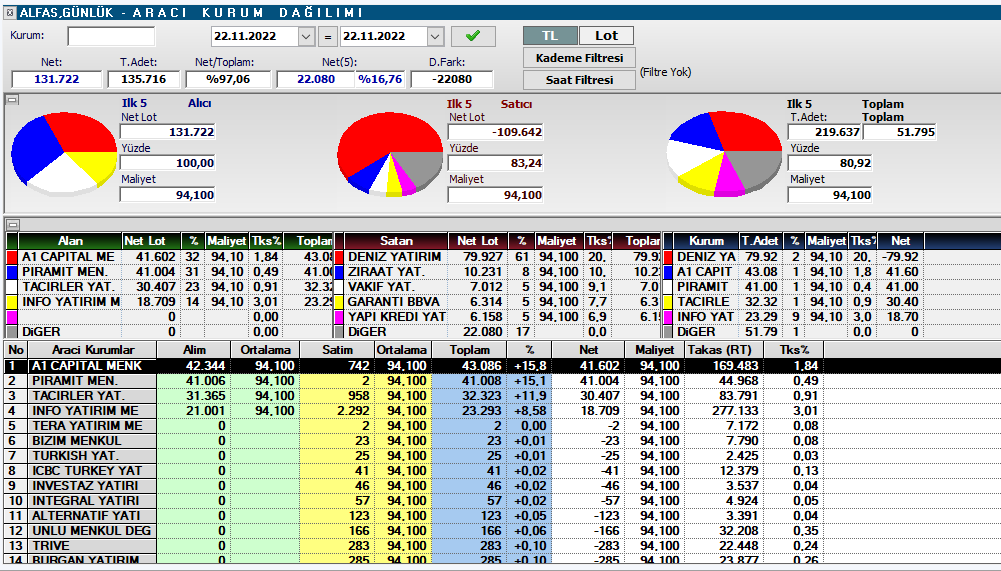This screenshot has width=1001, height=571.
Task: Click the buyers pie chart
Action: pyautogui.click(x=64, y=152)
